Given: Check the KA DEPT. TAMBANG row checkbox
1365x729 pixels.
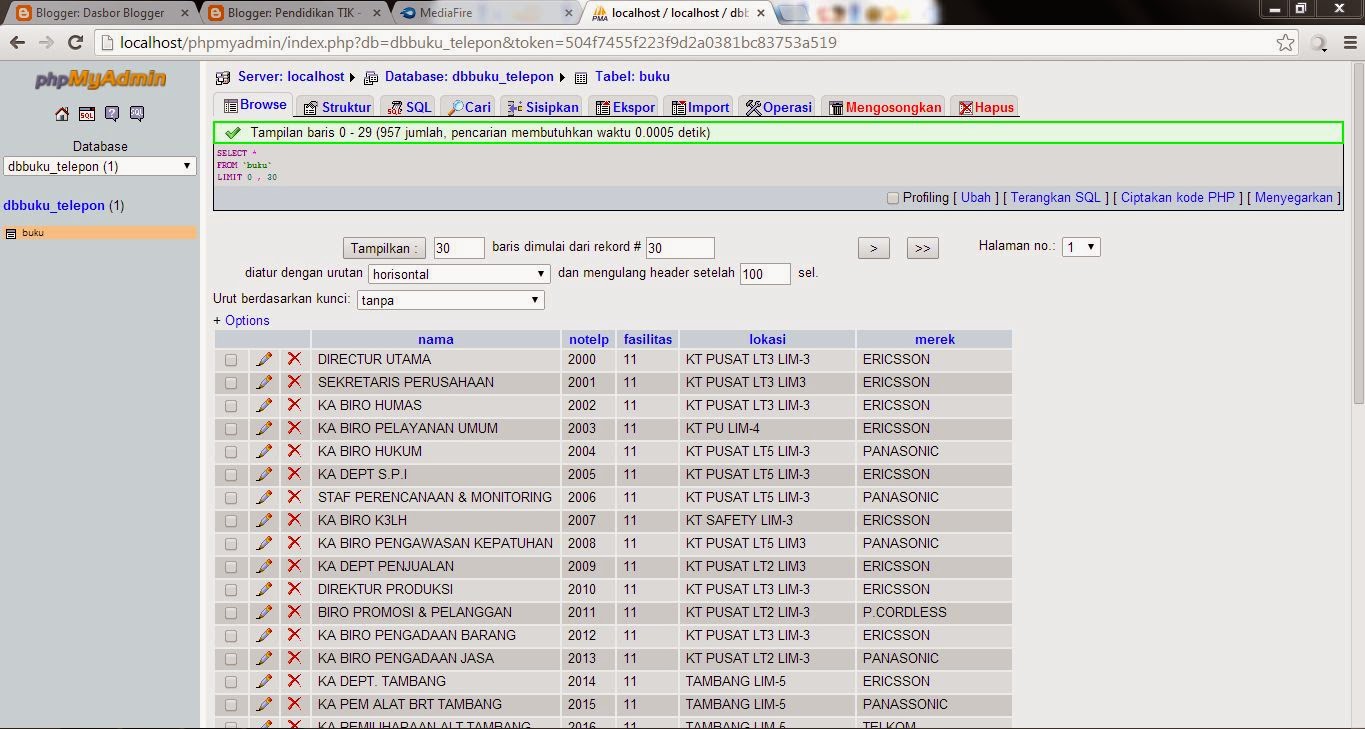Looking at the screenshot, I should pos(231,682).
